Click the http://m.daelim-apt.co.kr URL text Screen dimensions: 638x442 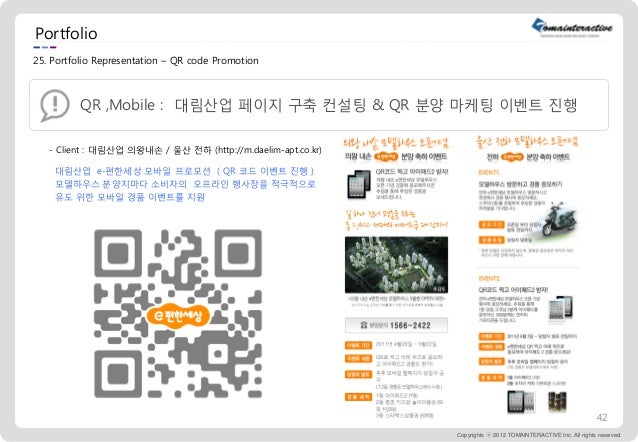coord(268,150)
